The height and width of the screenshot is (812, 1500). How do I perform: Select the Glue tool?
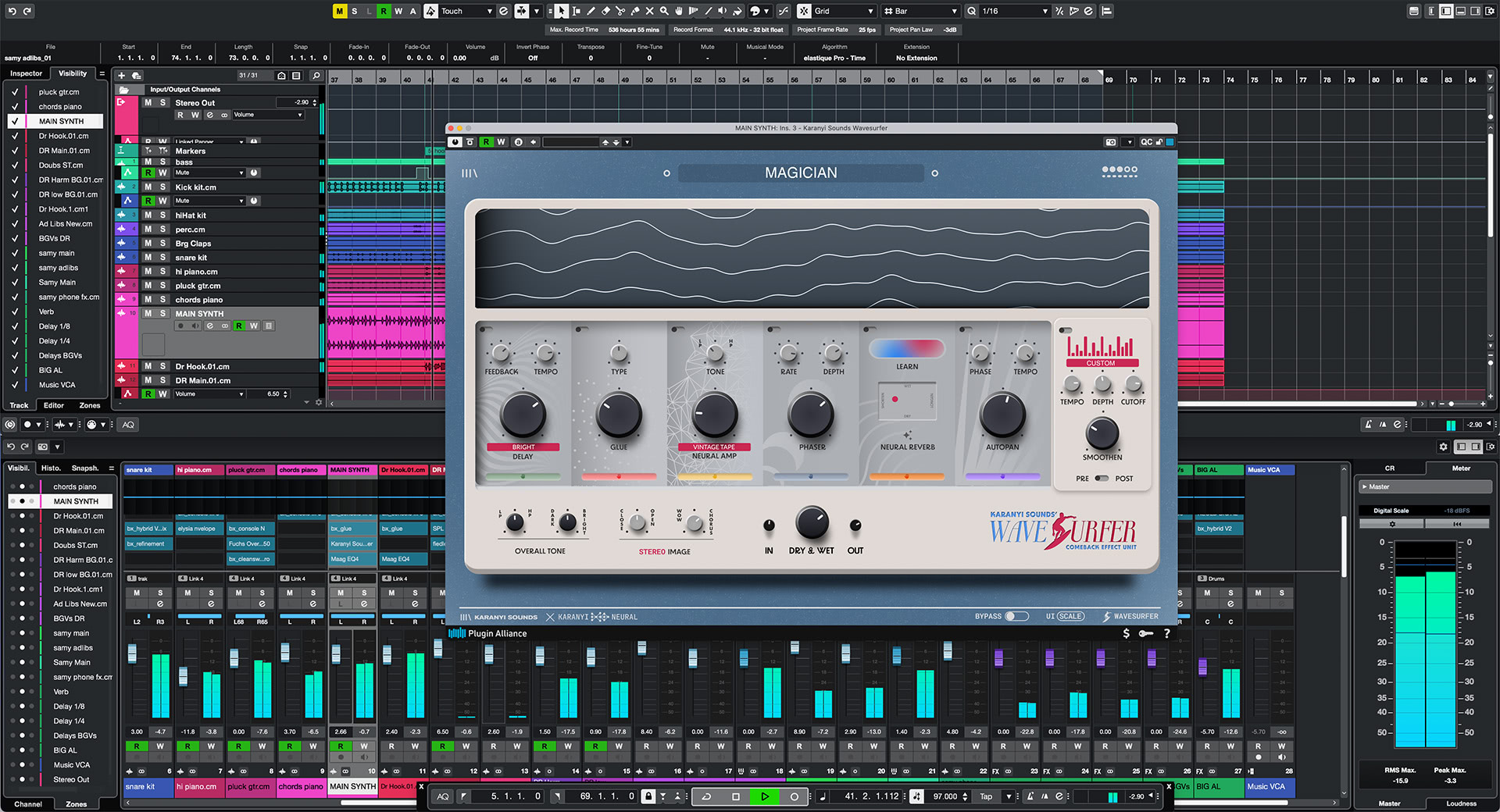click(x=634, y=11)
